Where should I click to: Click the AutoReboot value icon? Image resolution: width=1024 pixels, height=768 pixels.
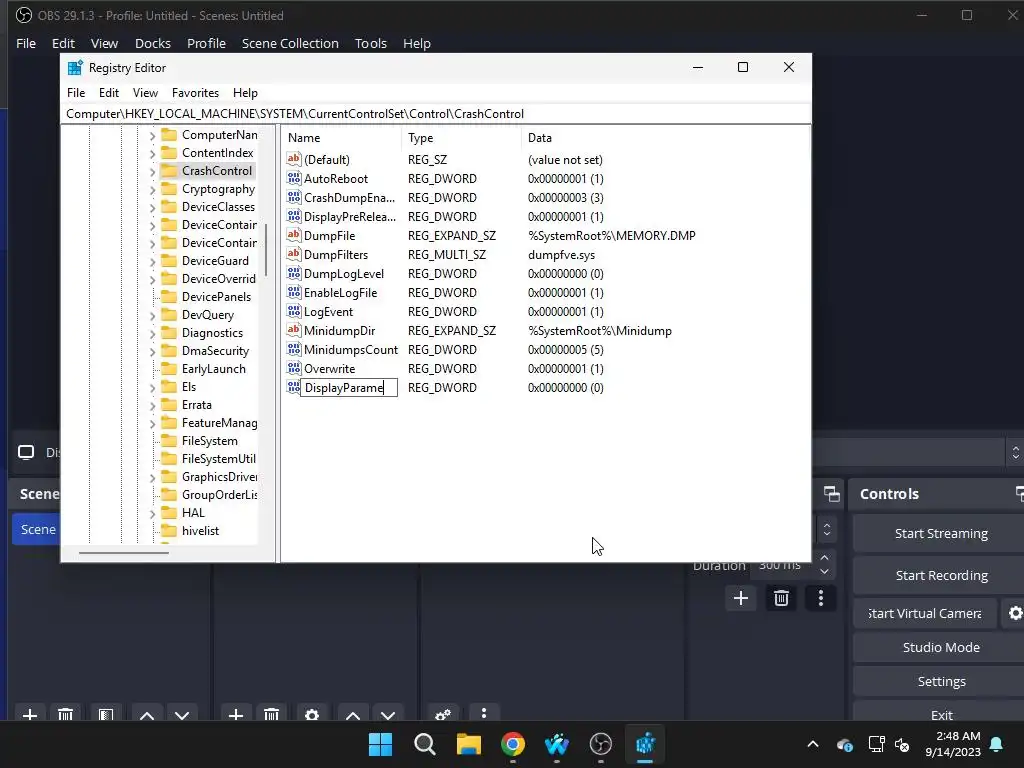[x=294, y=178]
